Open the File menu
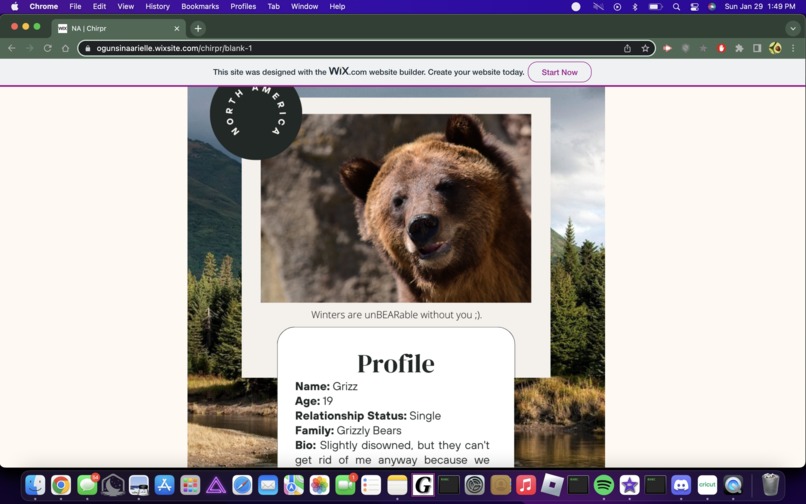This screenshot has height=504, width=806. pyautogui.click(x=75, y=7)
